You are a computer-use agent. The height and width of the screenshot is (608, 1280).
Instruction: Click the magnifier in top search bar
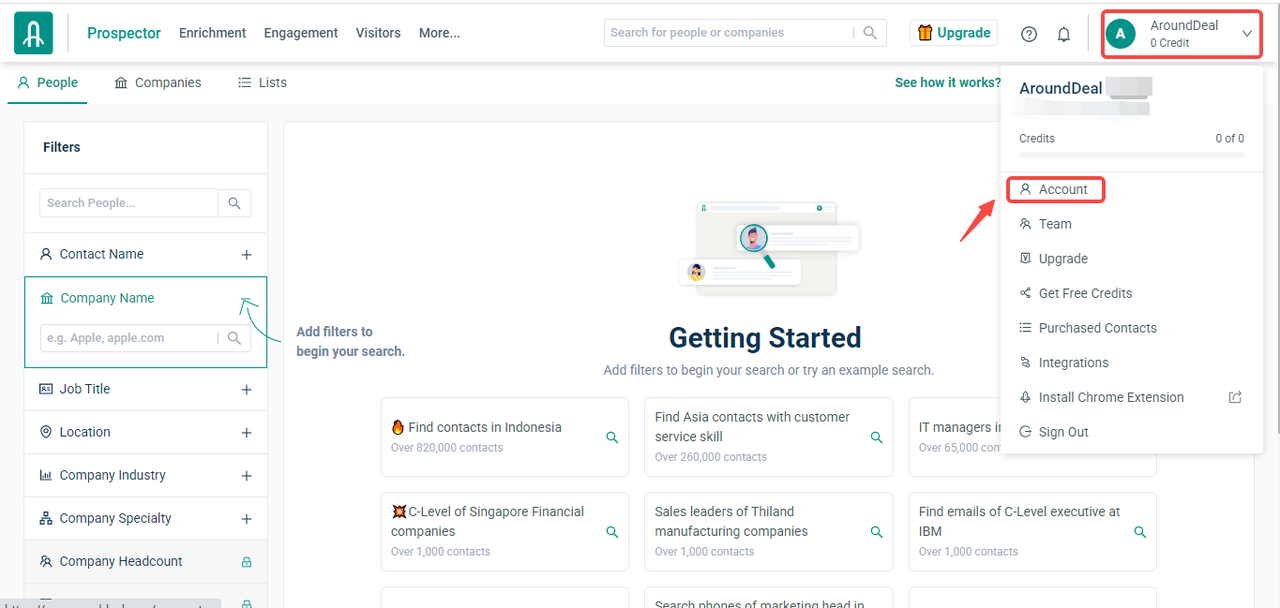[871, 33]
